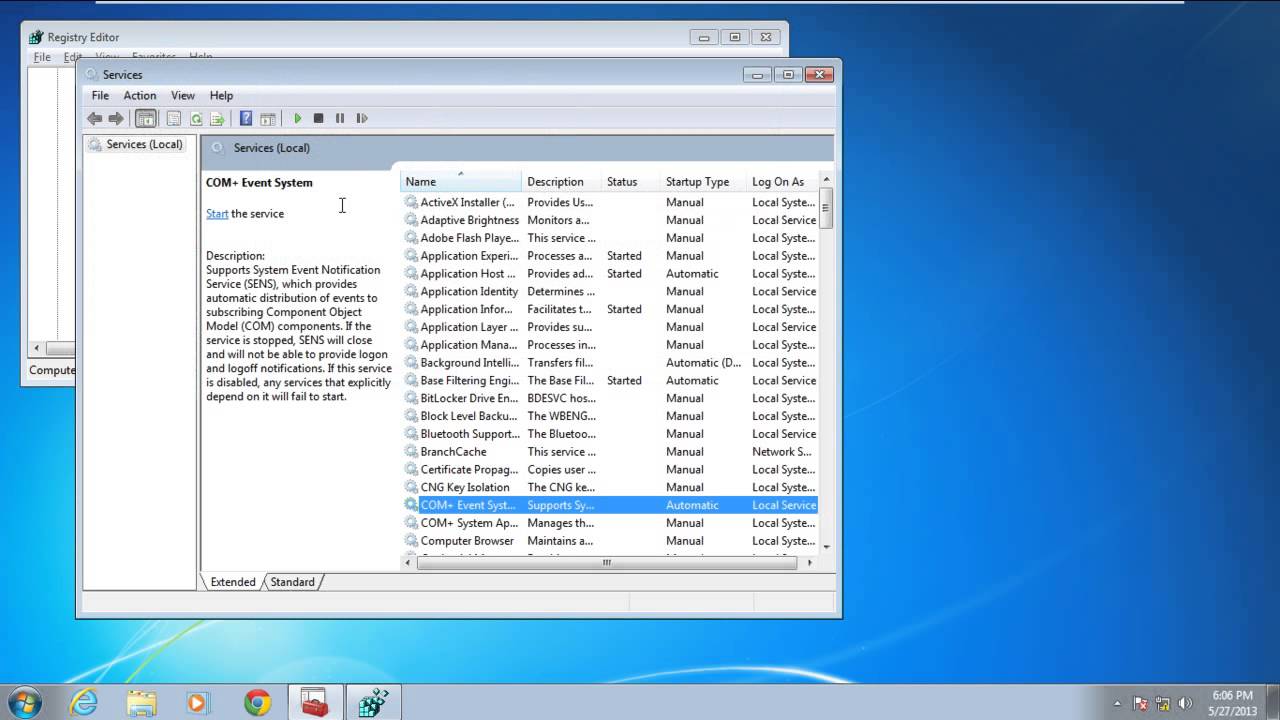Click vertical scrollbar up arrow in services list
The width and height of the screenshot is (1280, 720).
[x=826, y=180]
